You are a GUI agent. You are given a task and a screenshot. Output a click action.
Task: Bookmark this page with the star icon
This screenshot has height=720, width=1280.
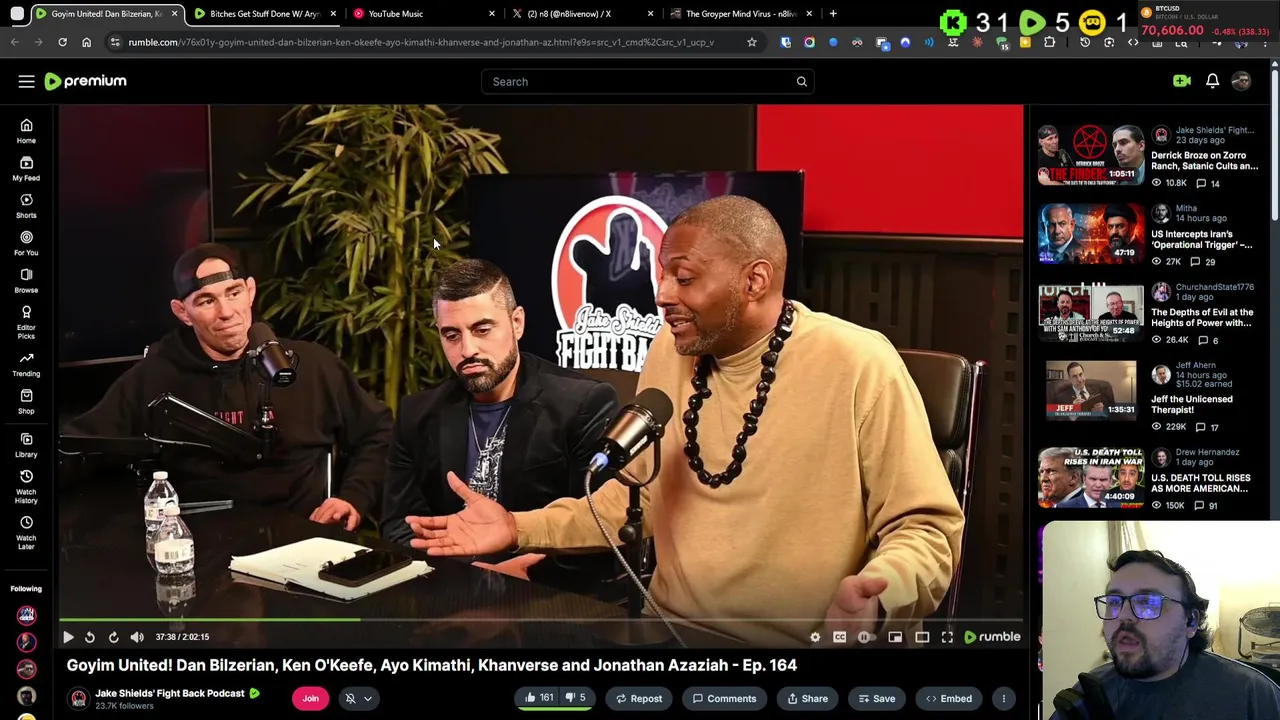[x=752, y=42]
